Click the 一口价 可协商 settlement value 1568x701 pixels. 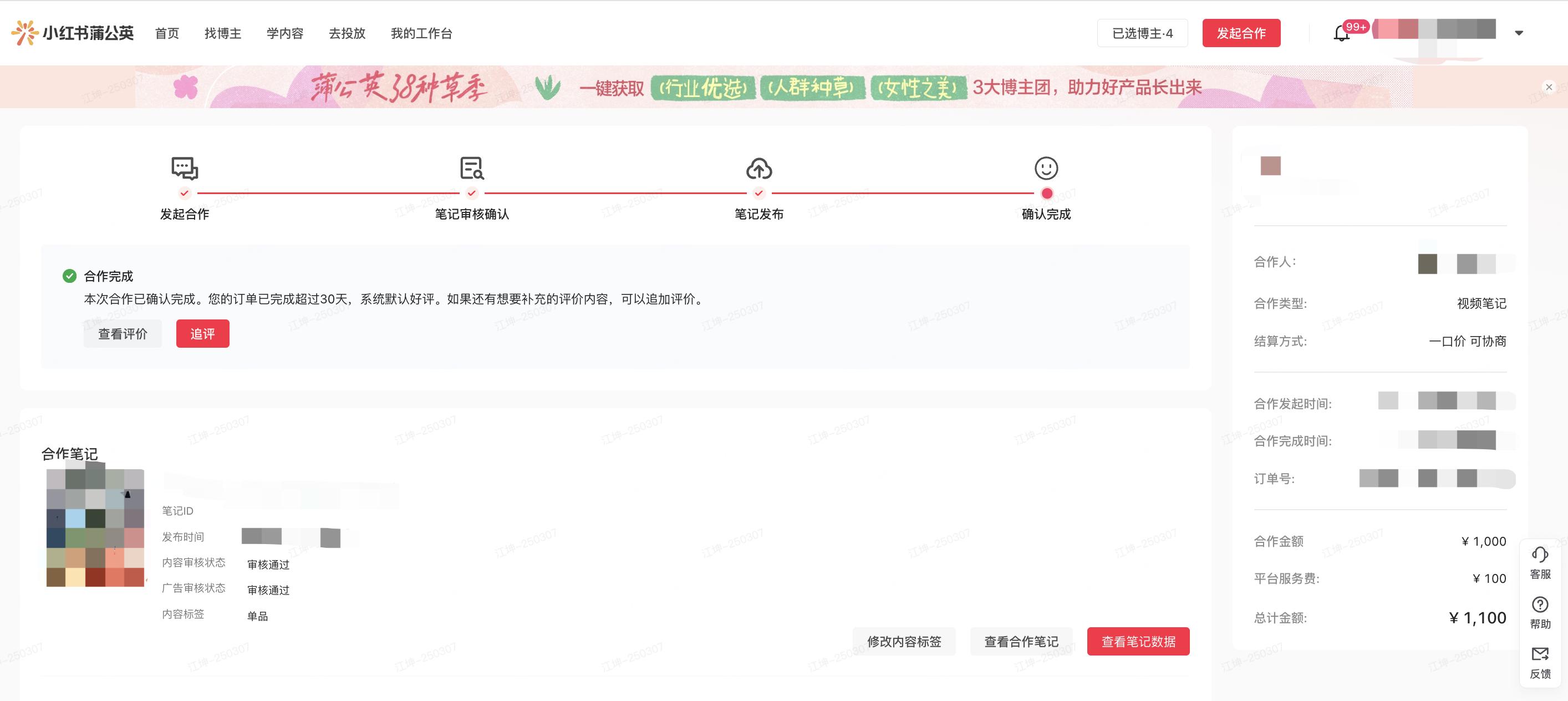(x=1467, y=341)
